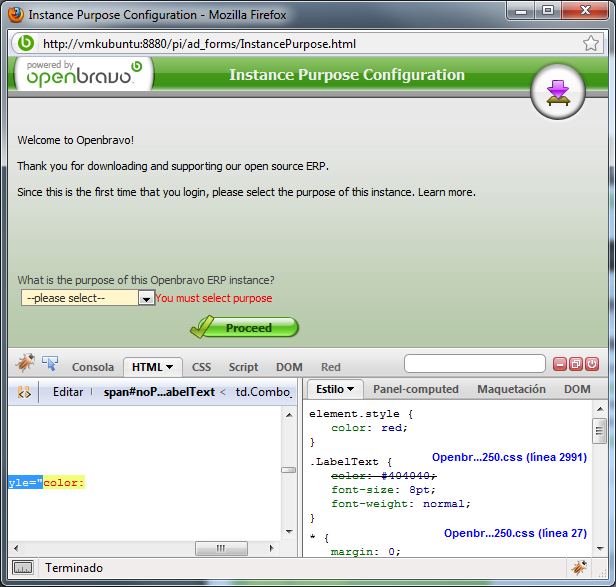
Task: Click the HTML panel scroll down arrow
Action: coord(290,532)
